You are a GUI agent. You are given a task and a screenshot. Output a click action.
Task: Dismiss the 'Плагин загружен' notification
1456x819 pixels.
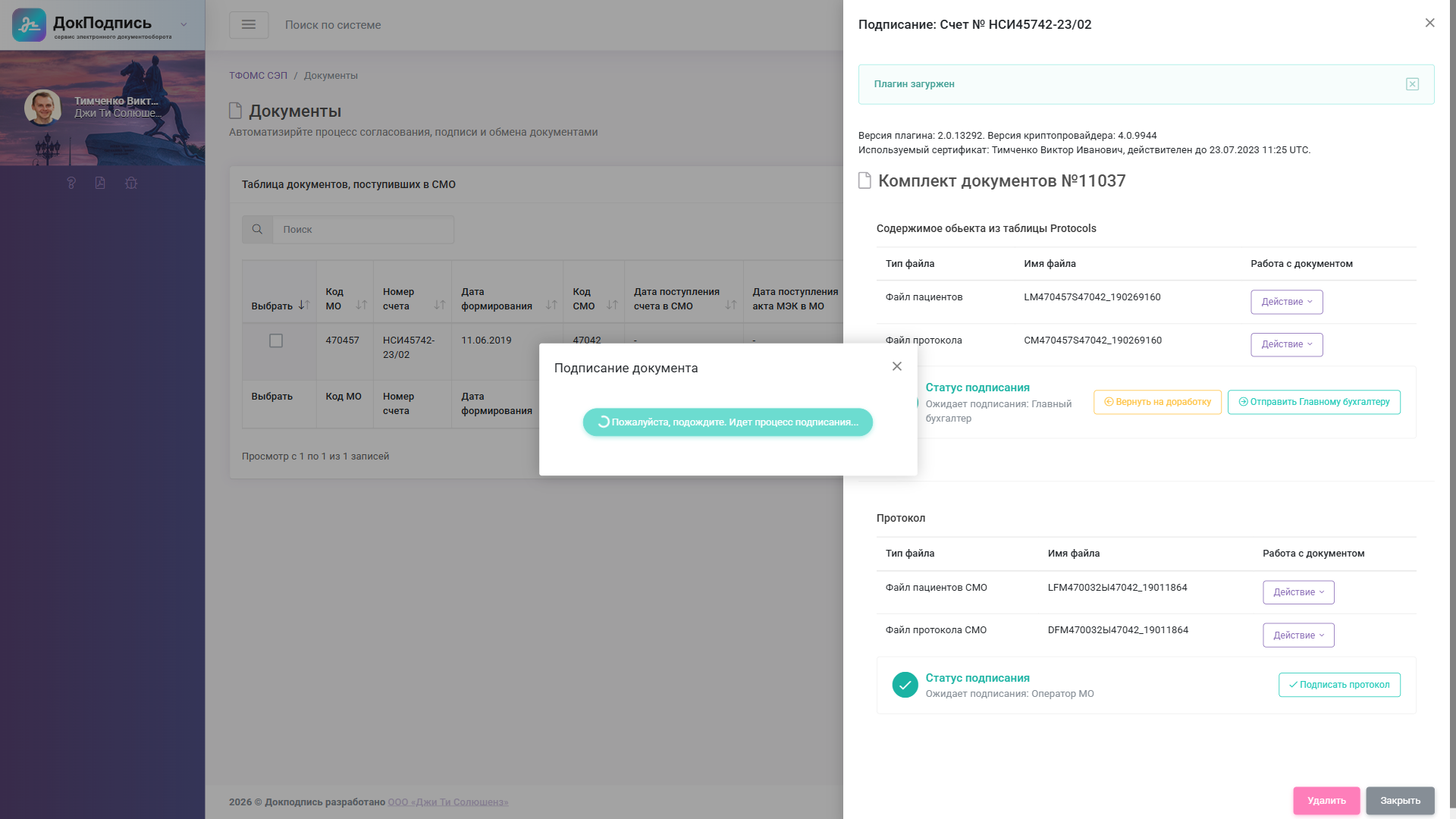tap(1412, 84)
